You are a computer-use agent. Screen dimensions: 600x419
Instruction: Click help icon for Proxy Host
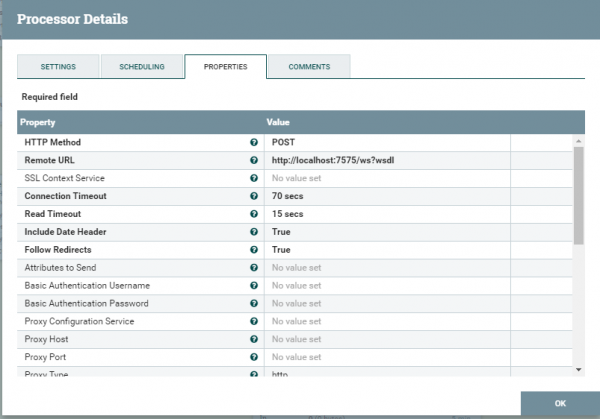point(254,340)
